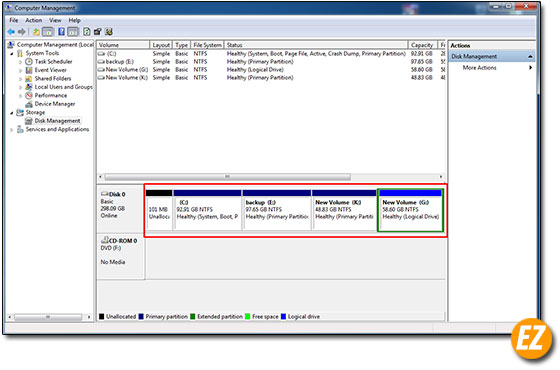Open the More Actions submenu arrow
The width and height of the screenshot is (560, 370).
tap(530, 68)
